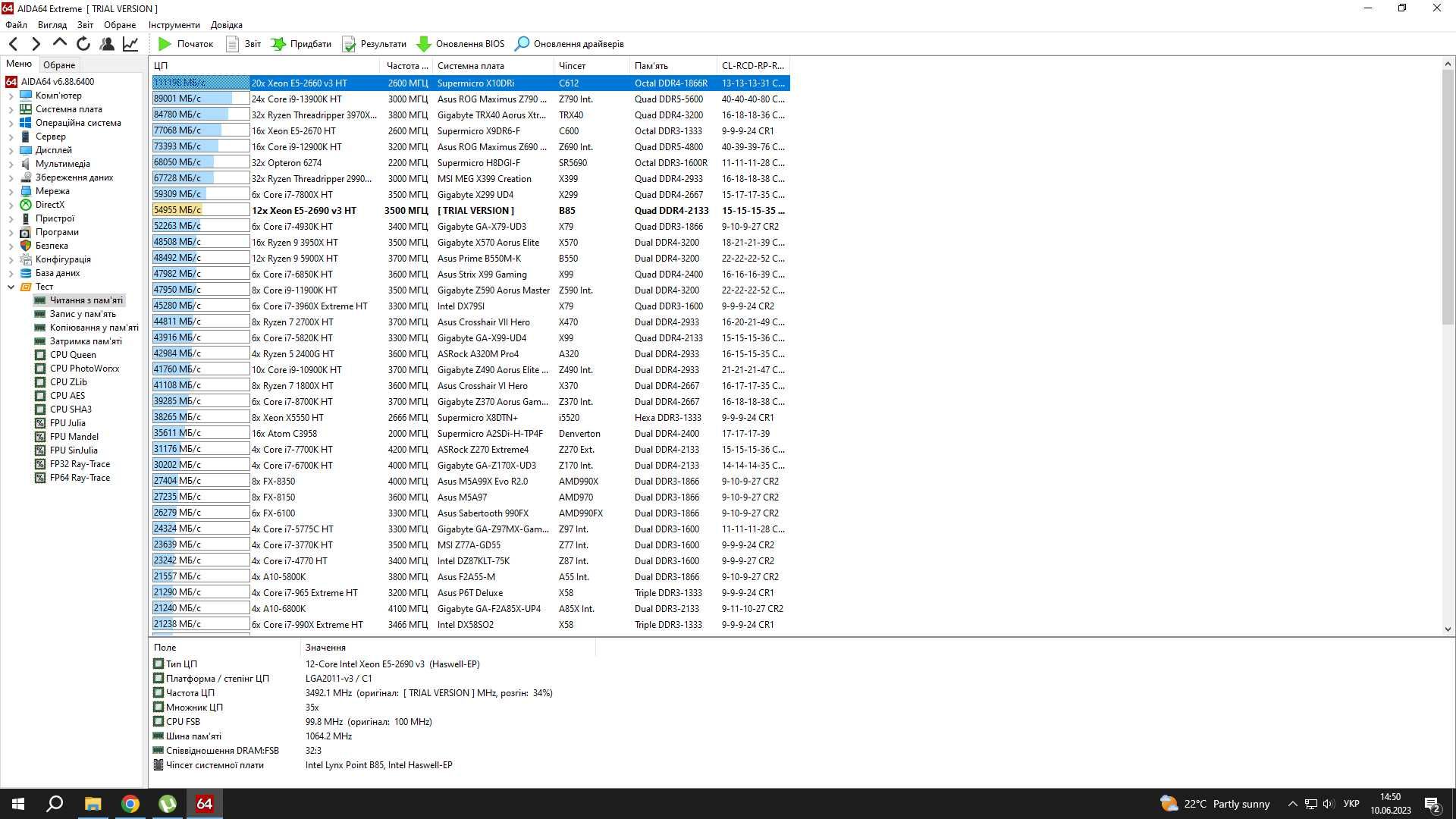
Task: Click the Придбати purchase button
Action: click(301, 44)
